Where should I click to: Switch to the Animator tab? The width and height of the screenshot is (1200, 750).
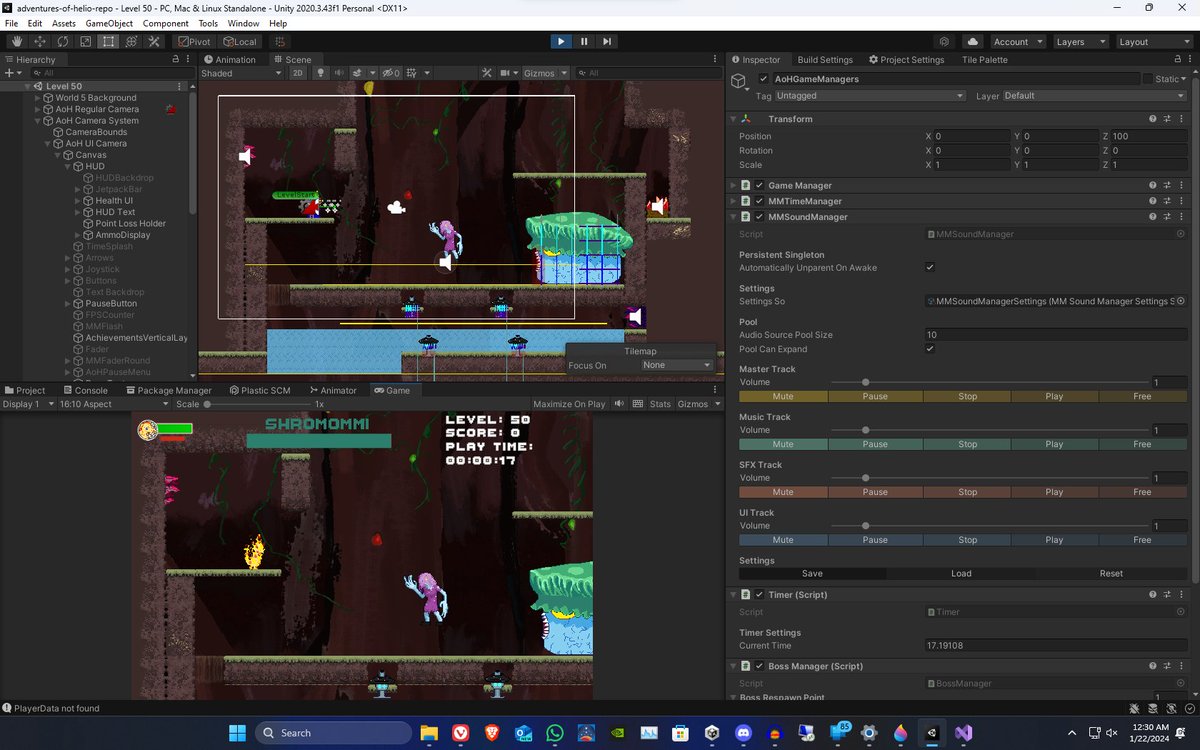[x=332, y=390]
